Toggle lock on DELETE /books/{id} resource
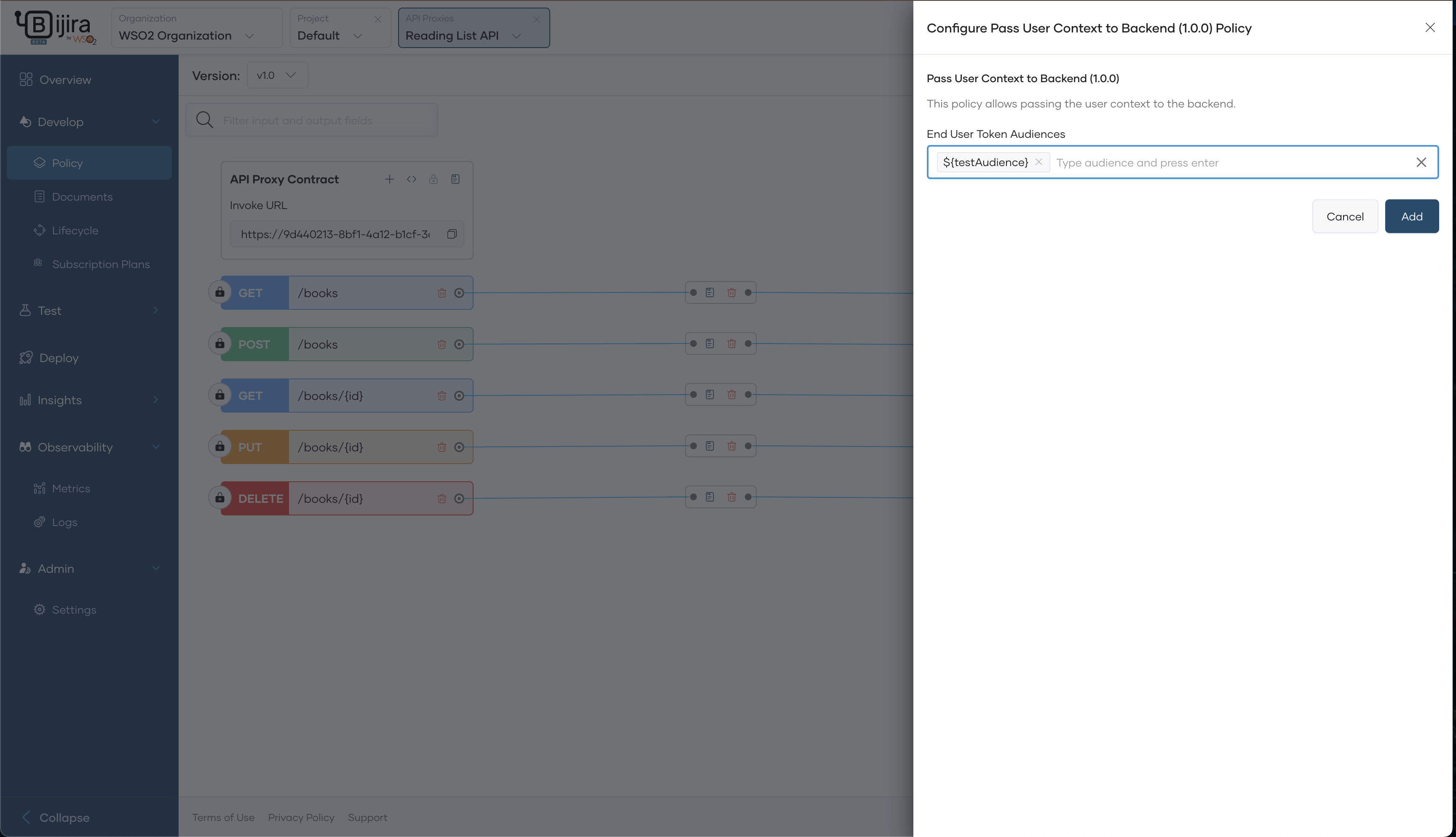This screenshot has width=1456, height=837. tap(219, 498)
